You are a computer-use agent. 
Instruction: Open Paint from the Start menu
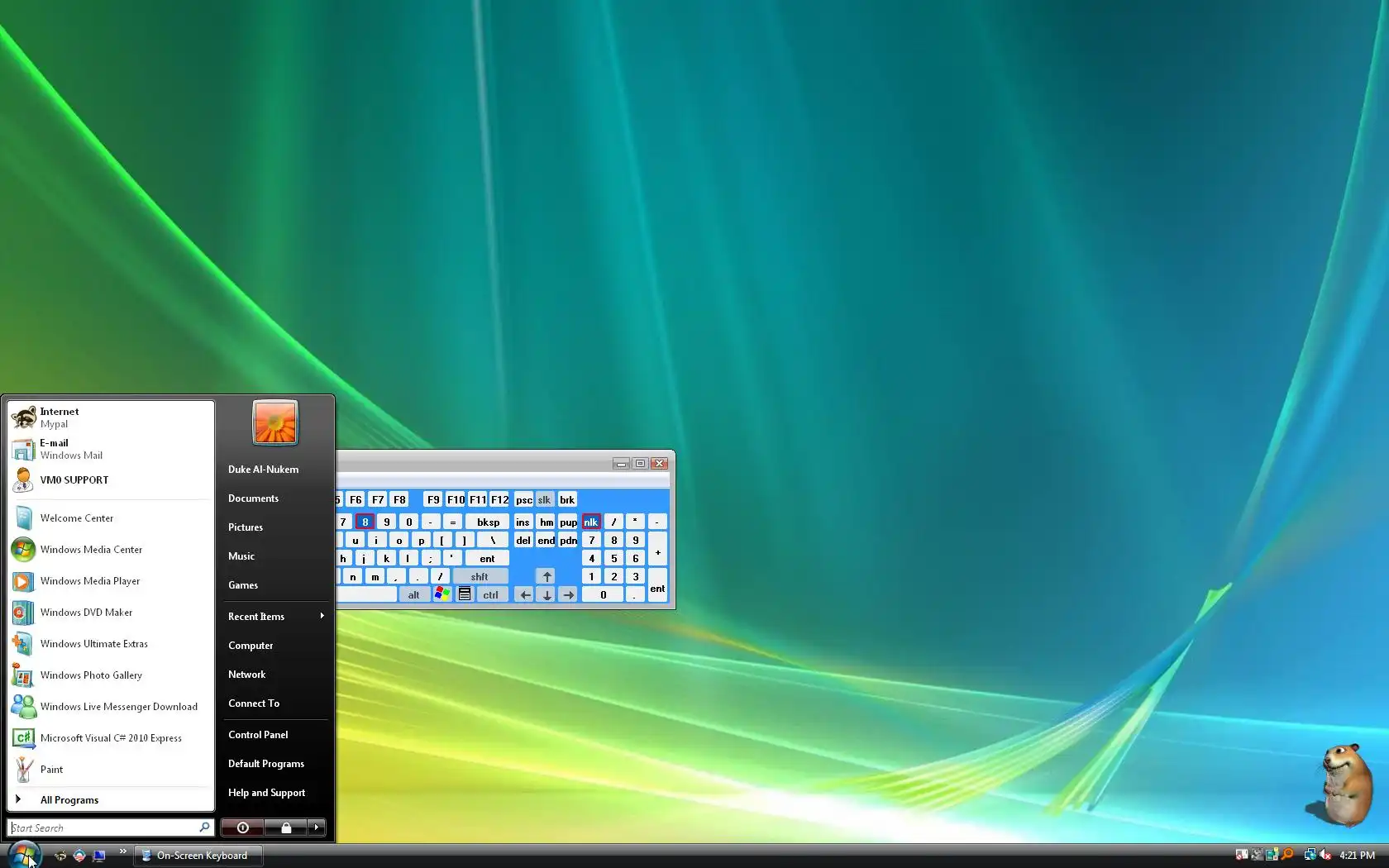click(x=111, y=770)
